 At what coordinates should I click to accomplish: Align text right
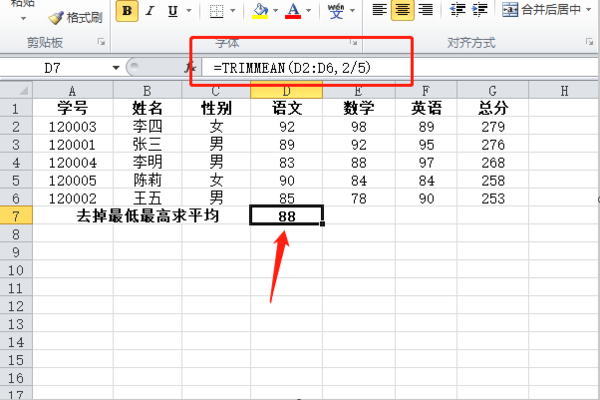coord(425,10)
